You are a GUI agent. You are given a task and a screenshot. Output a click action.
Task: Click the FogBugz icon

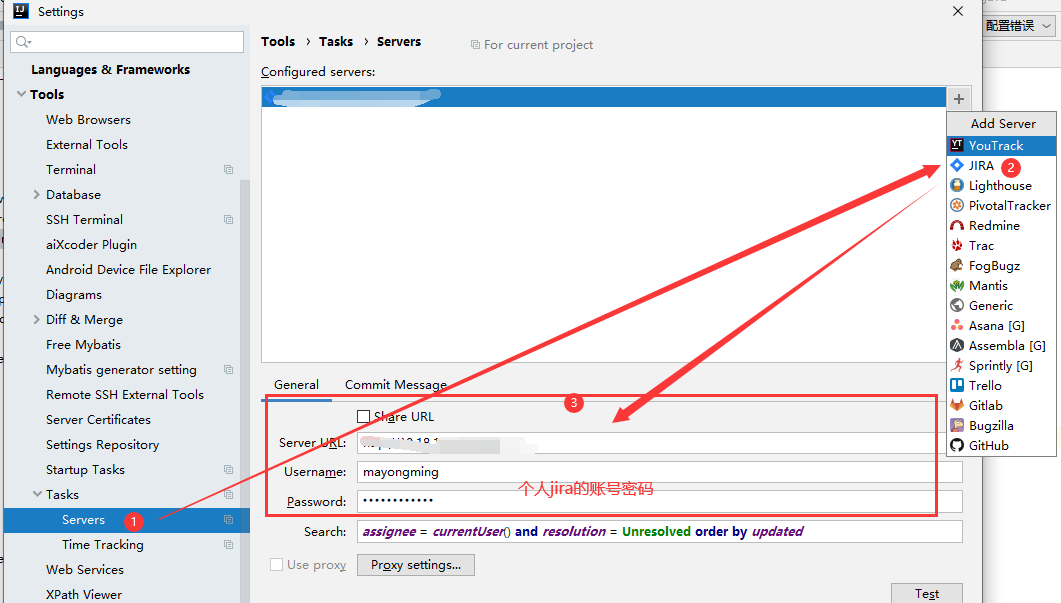tap(957, 265)
